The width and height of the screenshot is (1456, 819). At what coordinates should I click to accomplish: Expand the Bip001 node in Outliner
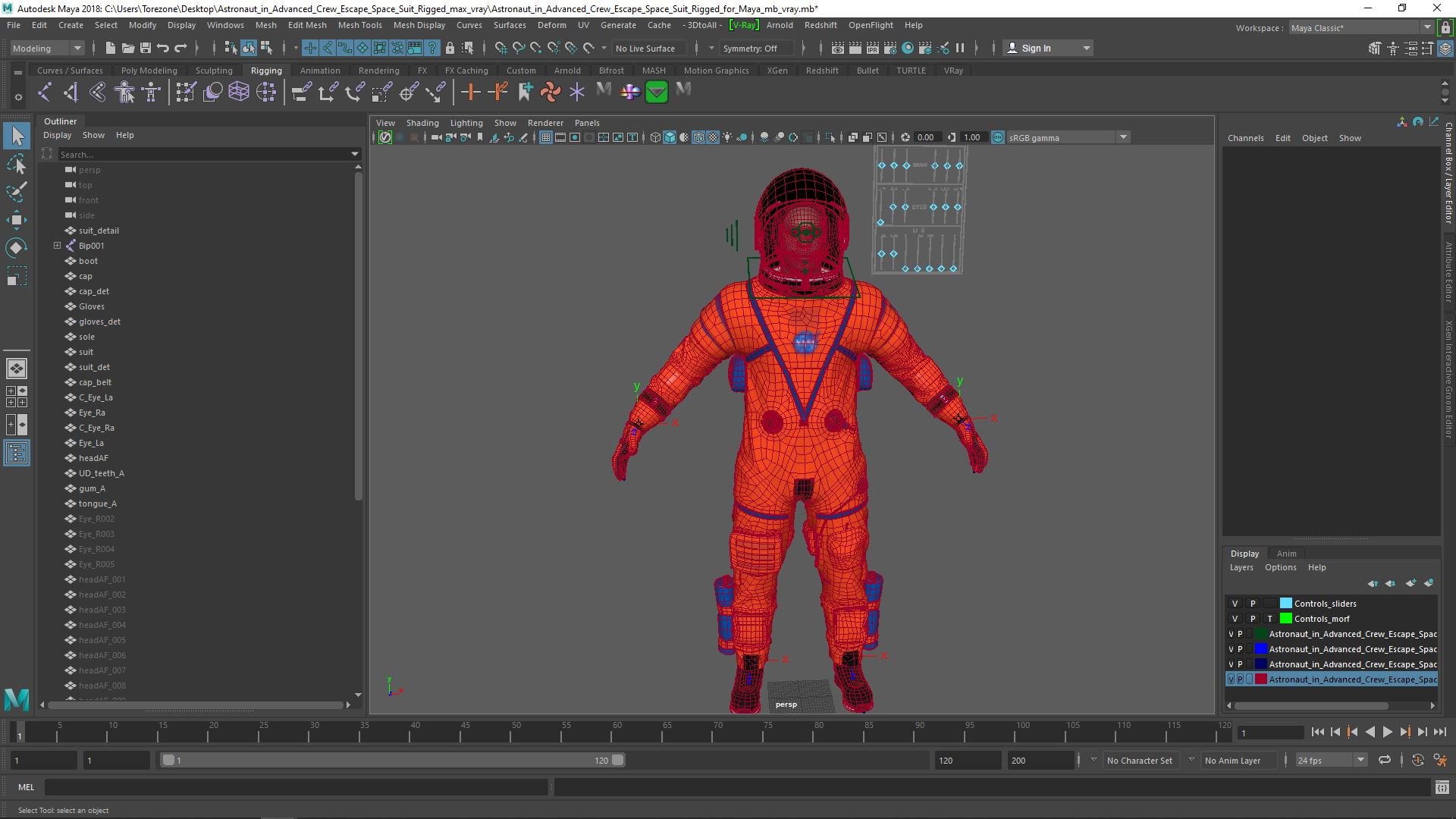[x=57, y=246]
